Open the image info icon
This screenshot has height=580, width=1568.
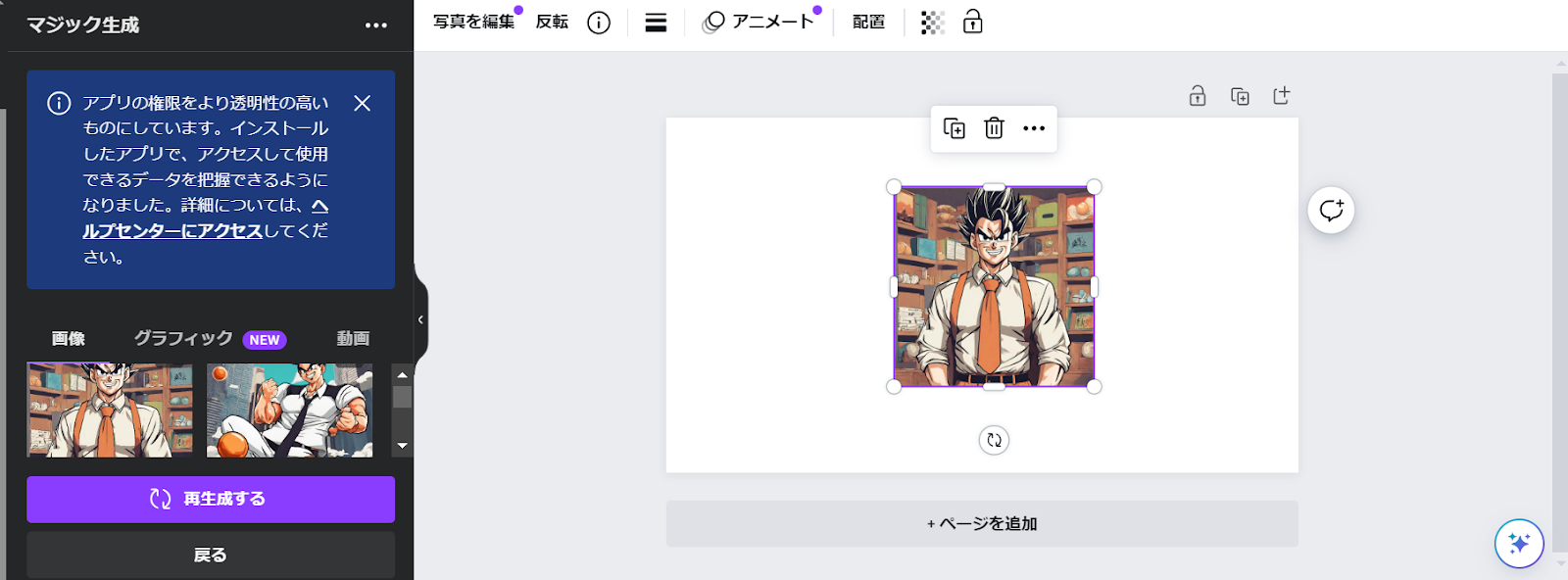click(x=599, y=23)
